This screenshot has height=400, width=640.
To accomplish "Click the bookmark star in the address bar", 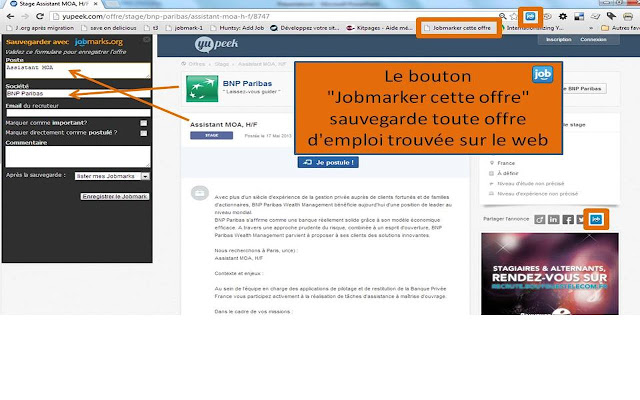I will pyautogui.click(x=514, y=16).
